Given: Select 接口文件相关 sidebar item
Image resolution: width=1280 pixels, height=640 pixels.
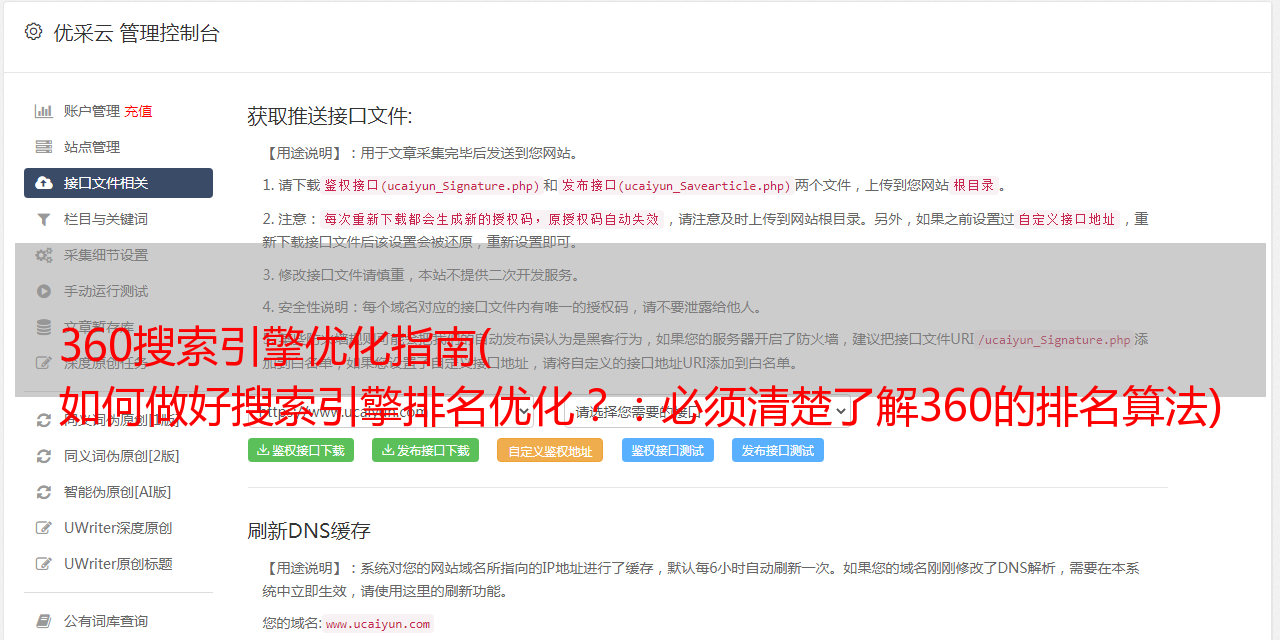Looking at the screenshot, I should (x=118, y=183).
